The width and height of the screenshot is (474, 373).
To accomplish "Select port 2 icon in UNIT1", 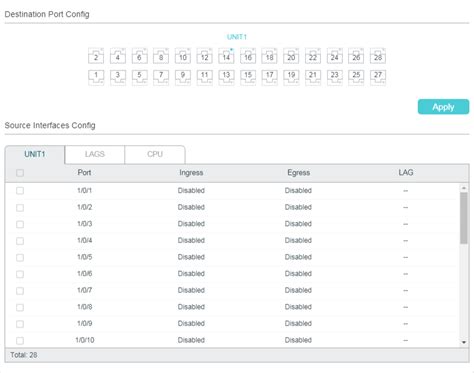I will click(x=96, y=56).
